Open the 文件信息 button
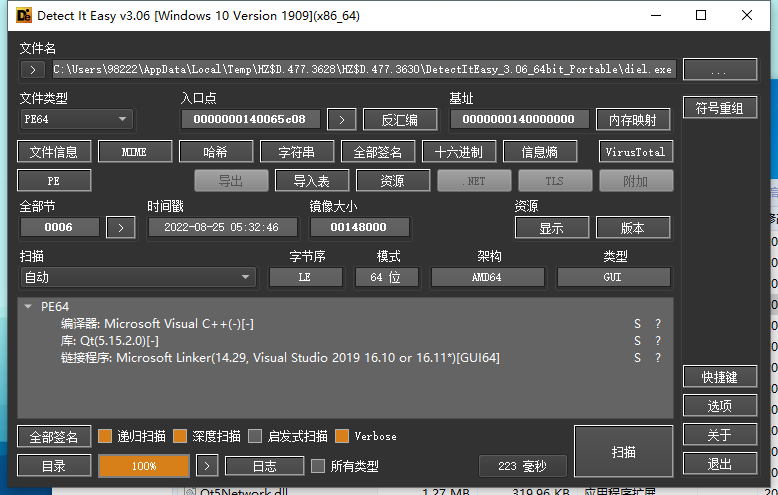The width and height of the screenshot is (778, 495). [x=54, y=152]
